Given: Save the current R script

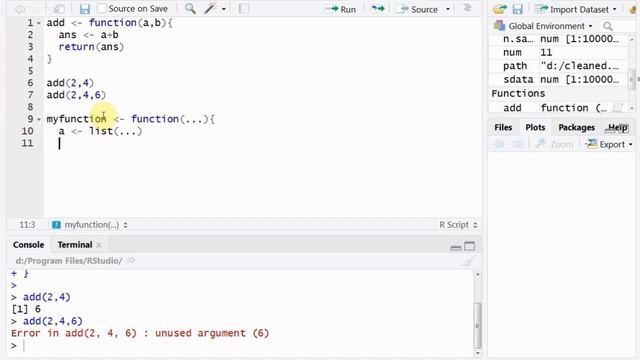Looking at the screenshot, I should (x=84, y=9).
